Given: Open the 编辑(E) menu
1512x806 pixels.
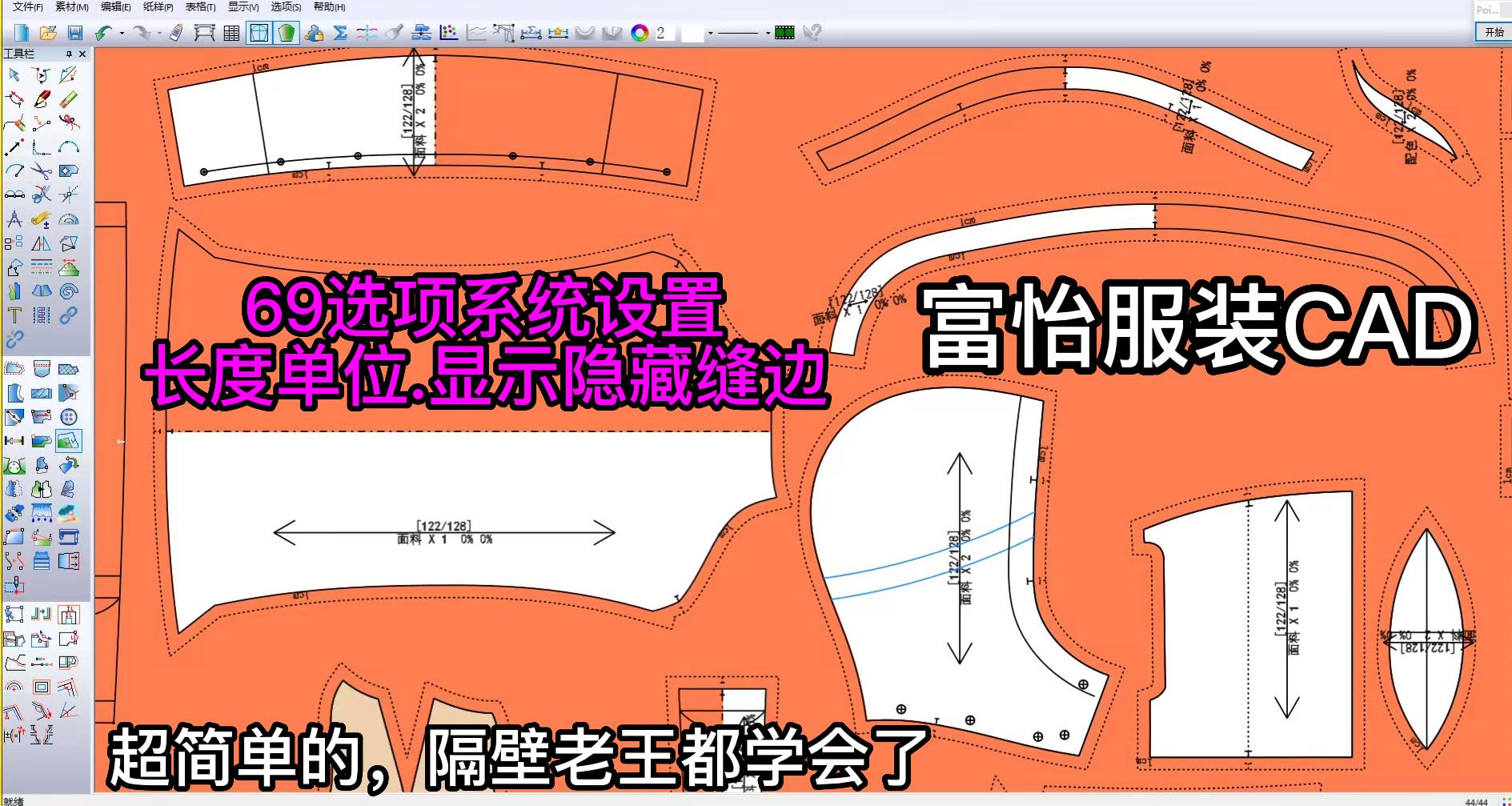Looking at the screenshot, I should 115,7.
